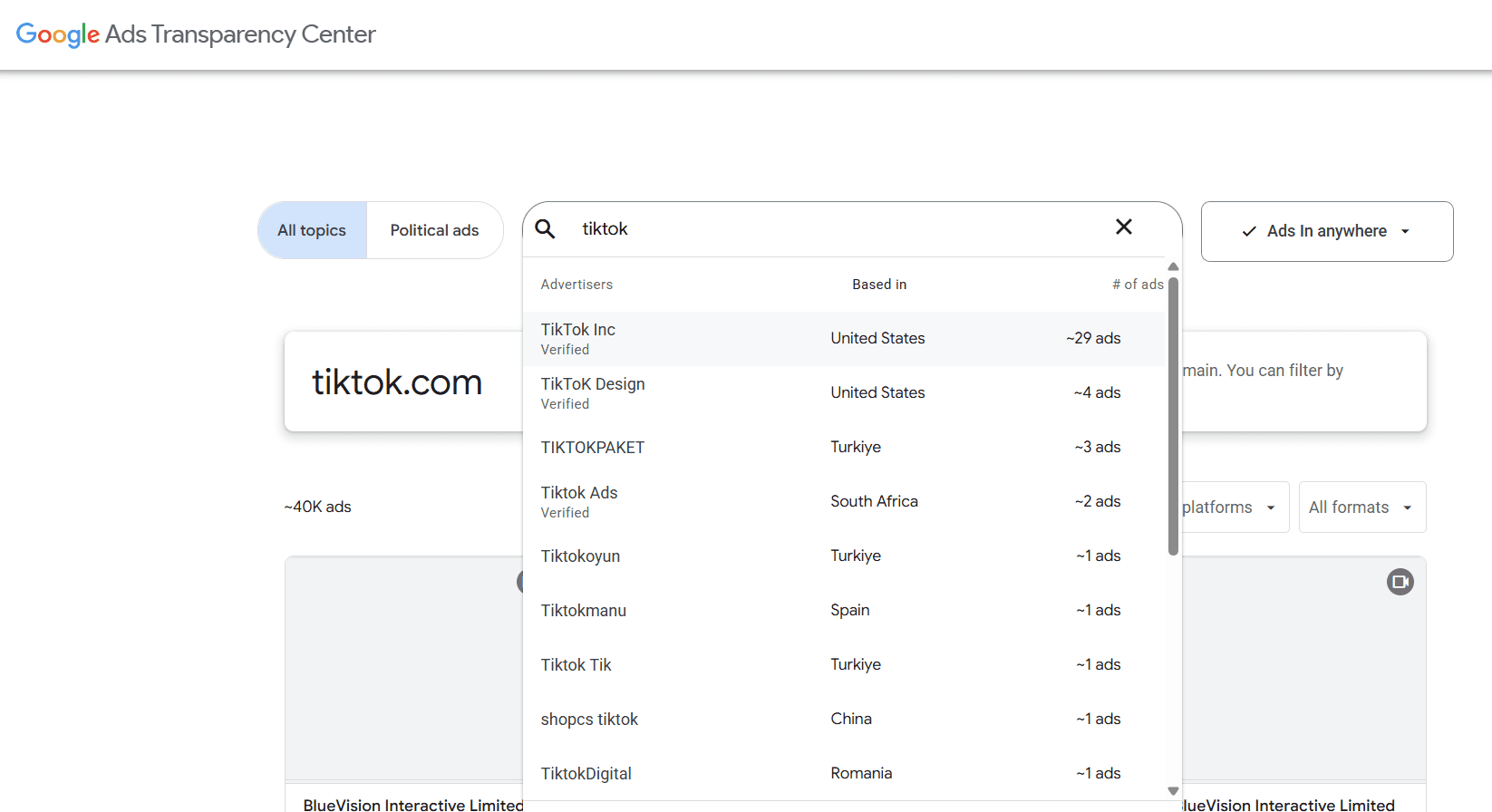Choose the Tiktokmanu advertiser from Spain

click(844, 611)
